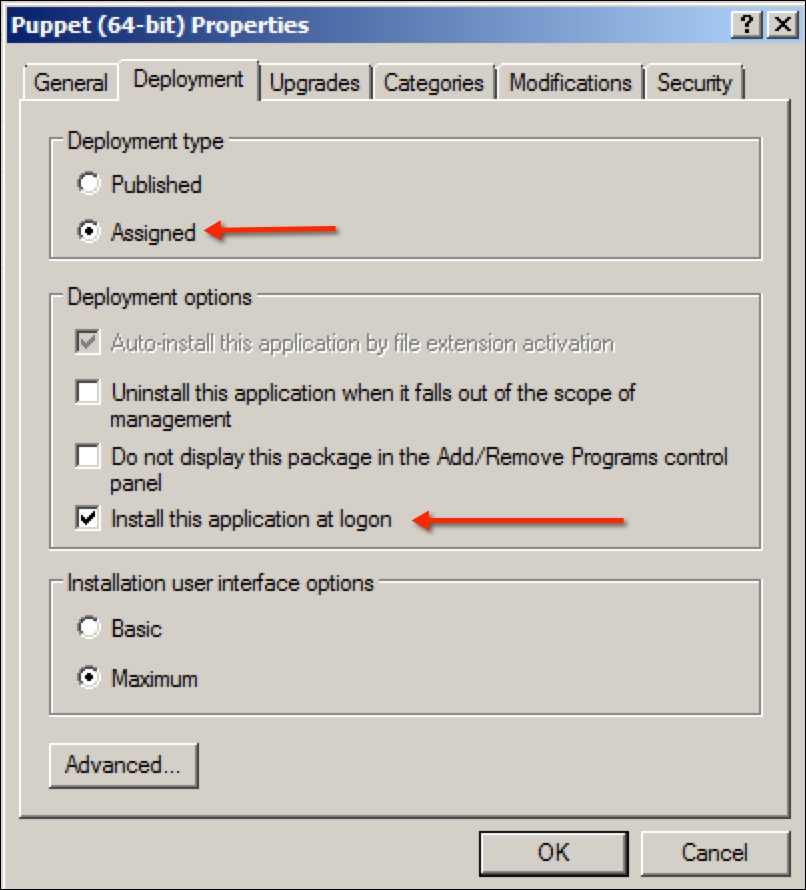The width and height of the screenshot is (806, 890).
Task: Open the Advanced deployment options
Action: [x=123, y=766]
